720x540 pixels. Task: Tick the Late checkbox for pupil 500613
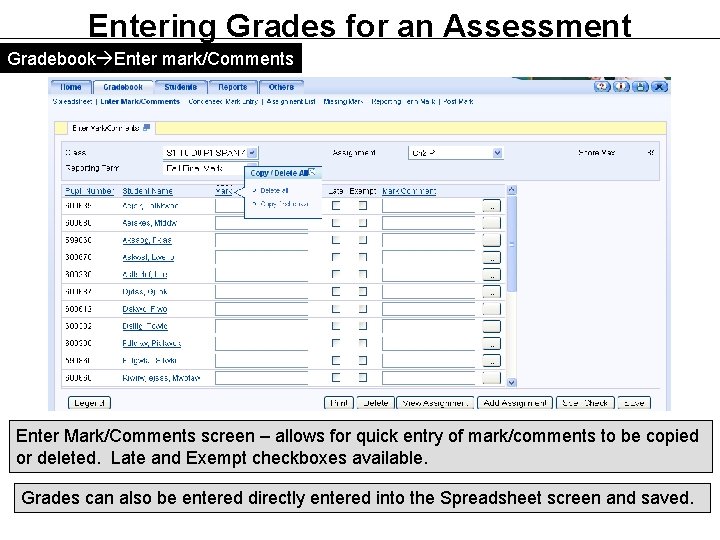(336, 309)
